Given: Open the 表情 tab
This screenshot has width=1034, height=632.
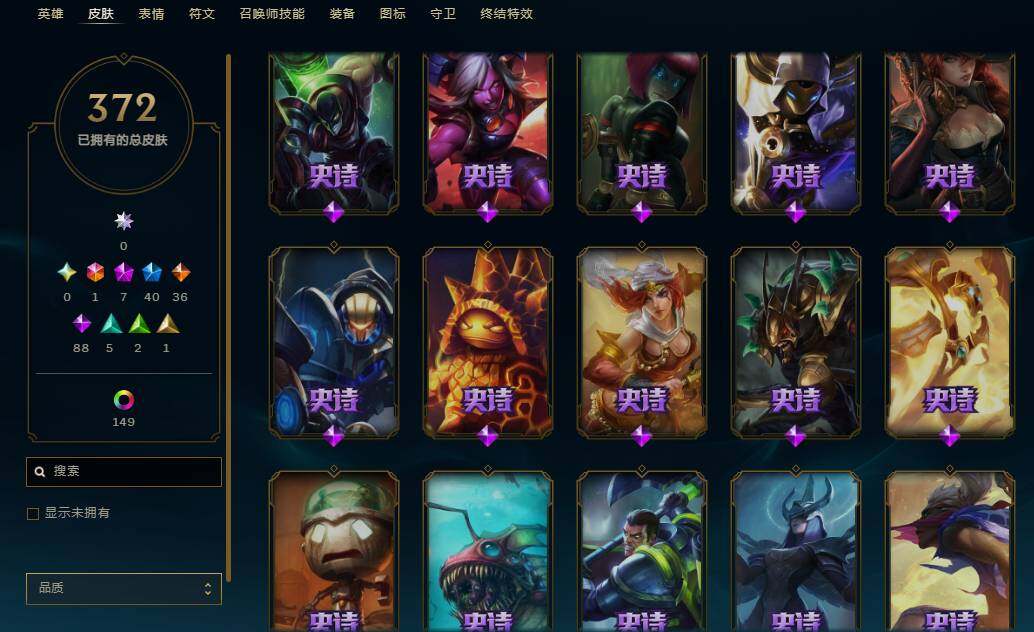Looking at the screenshot, I should (x=151, y=14).
